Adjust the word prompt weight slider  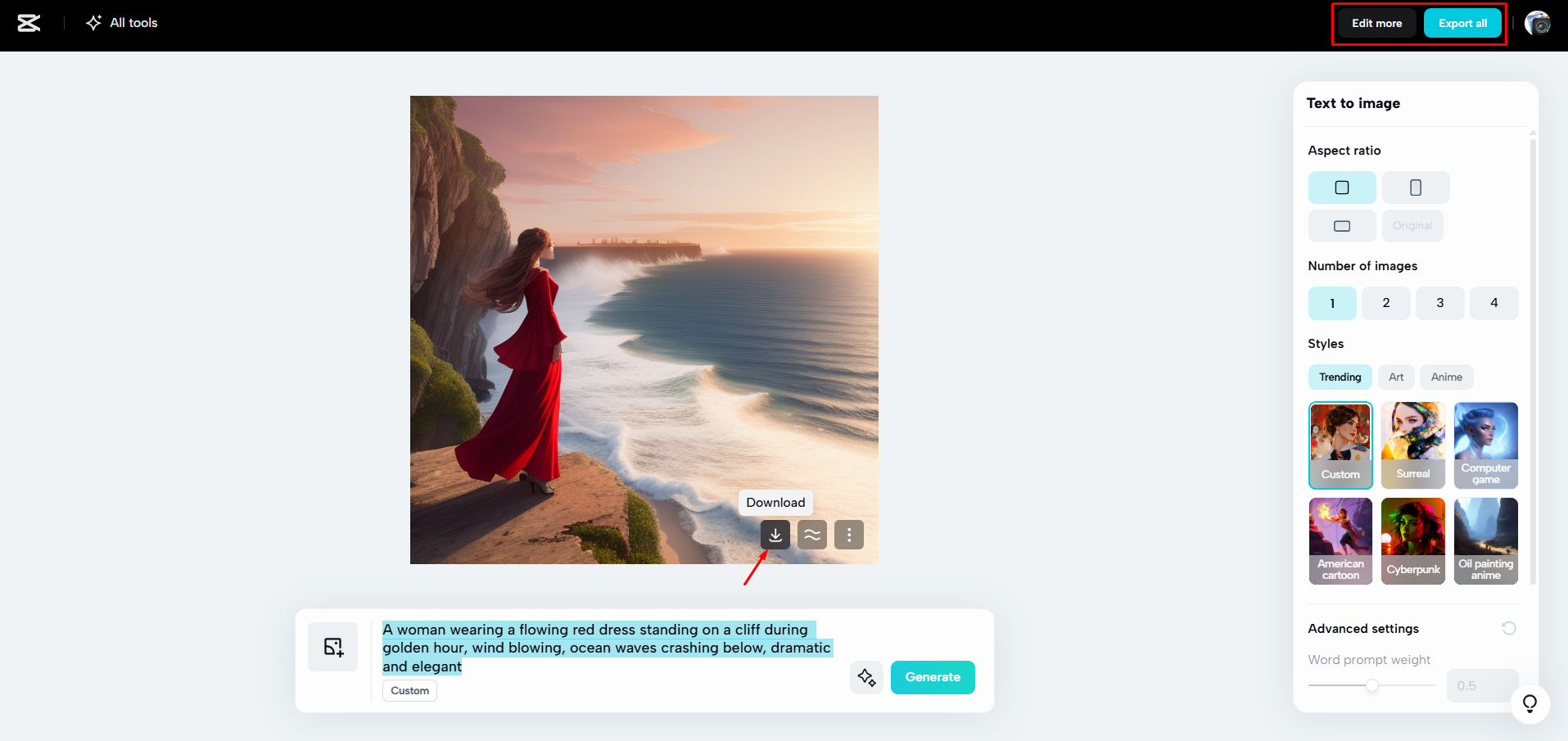pos(1371,686)
